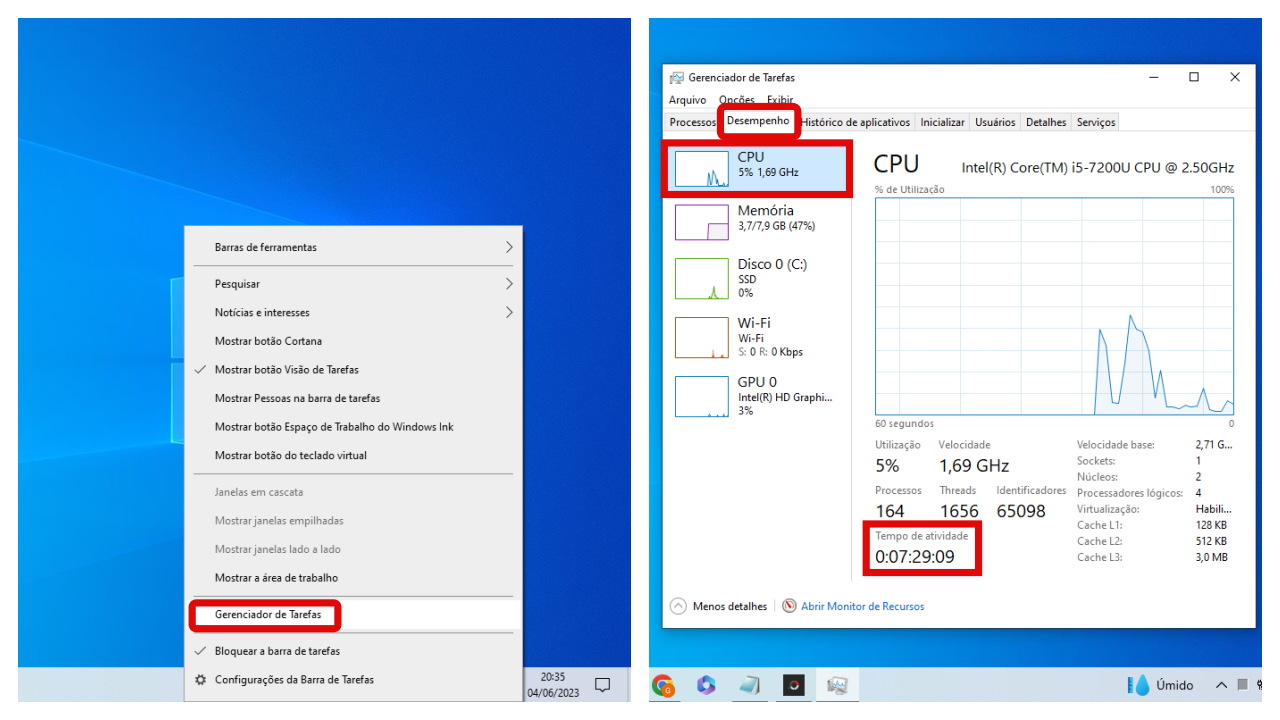Maximize the Gerenciador de Tarefas window
Viewport: 1280px width, 720px height.
pos(1193,77)
